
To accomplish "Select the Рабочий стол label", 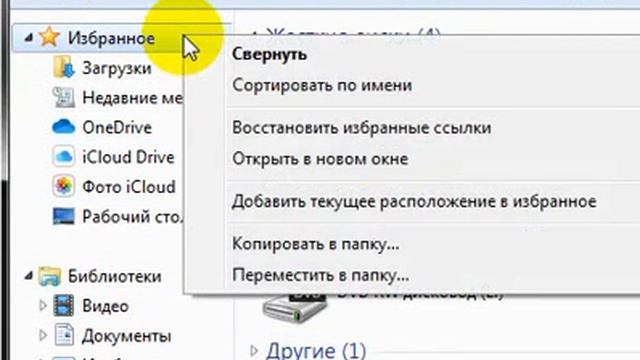I will coord(132,217).
